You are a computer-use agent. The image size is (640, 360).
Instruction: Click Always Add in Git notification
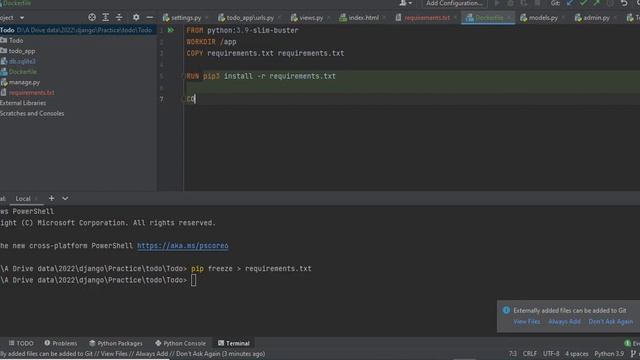point(564,322)
